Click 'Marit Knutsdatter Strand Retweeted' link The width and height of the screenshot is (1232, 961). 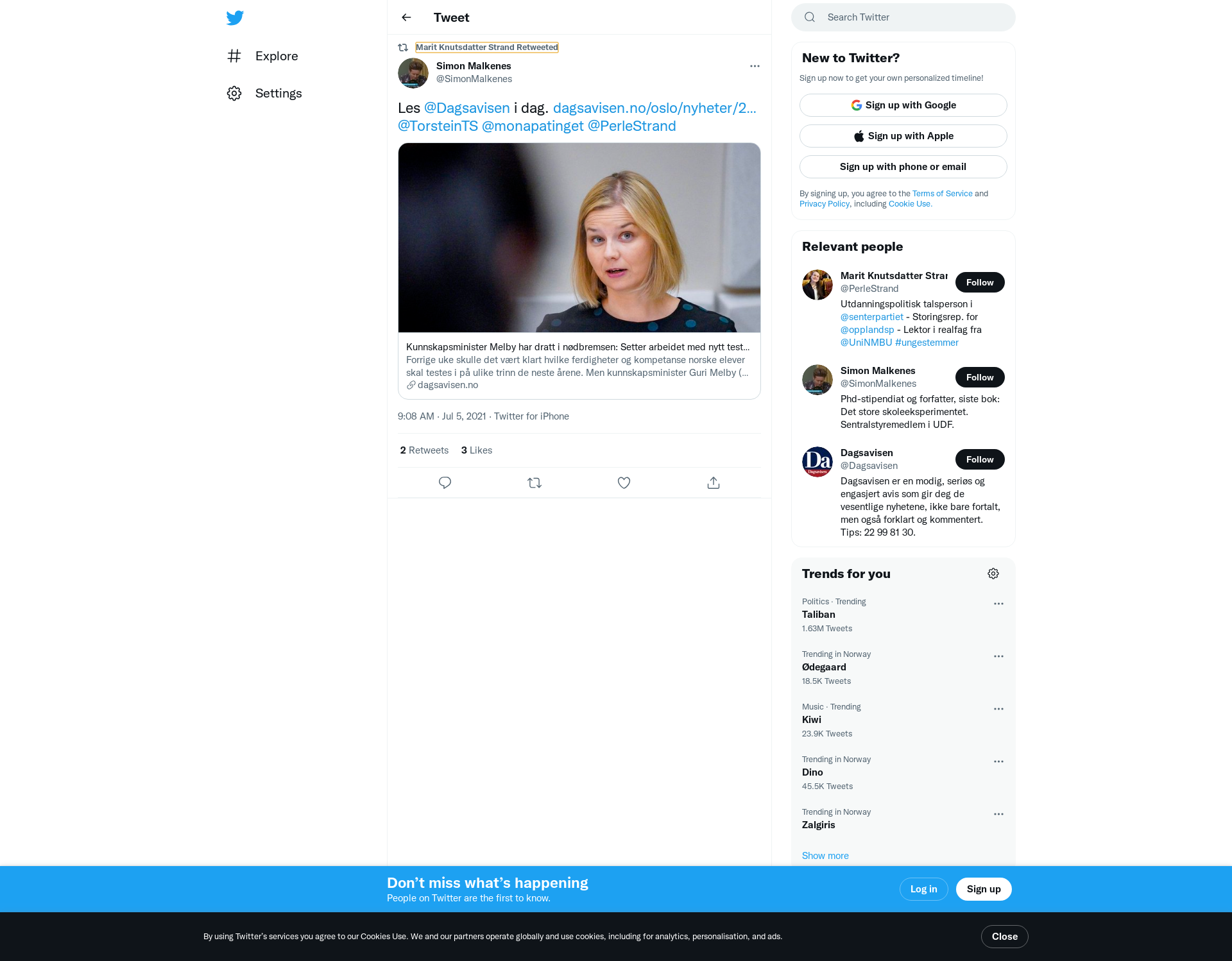point(487,47)
